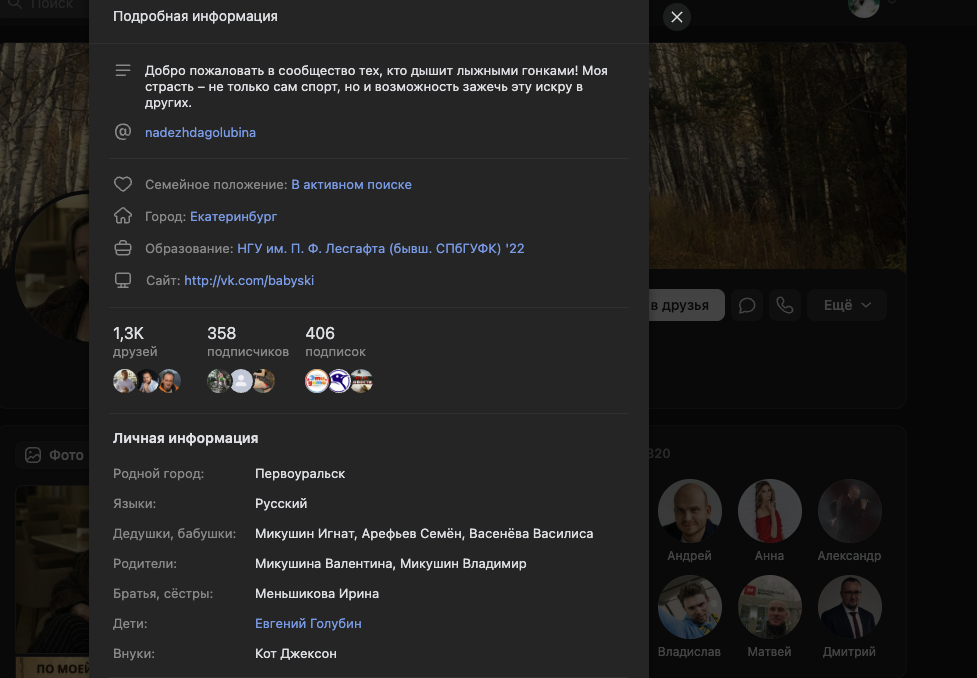
Task: Open Евгений Голубин's profile link
Action: point(308,624)
